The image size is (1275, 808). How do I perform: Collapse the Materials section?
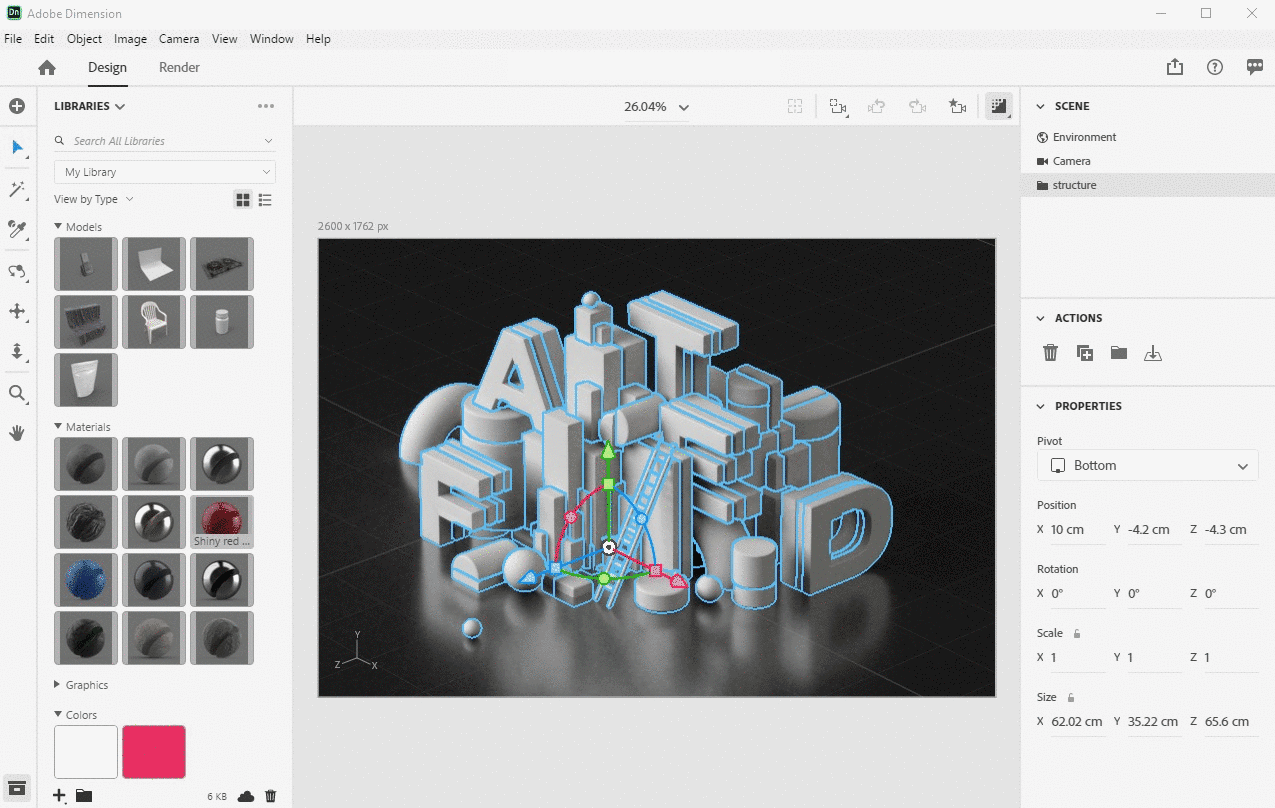58,426
